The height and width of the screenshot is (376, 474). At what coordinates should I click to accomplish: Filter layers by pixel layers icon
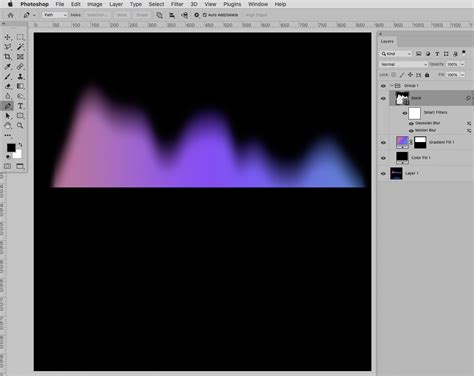419,54
